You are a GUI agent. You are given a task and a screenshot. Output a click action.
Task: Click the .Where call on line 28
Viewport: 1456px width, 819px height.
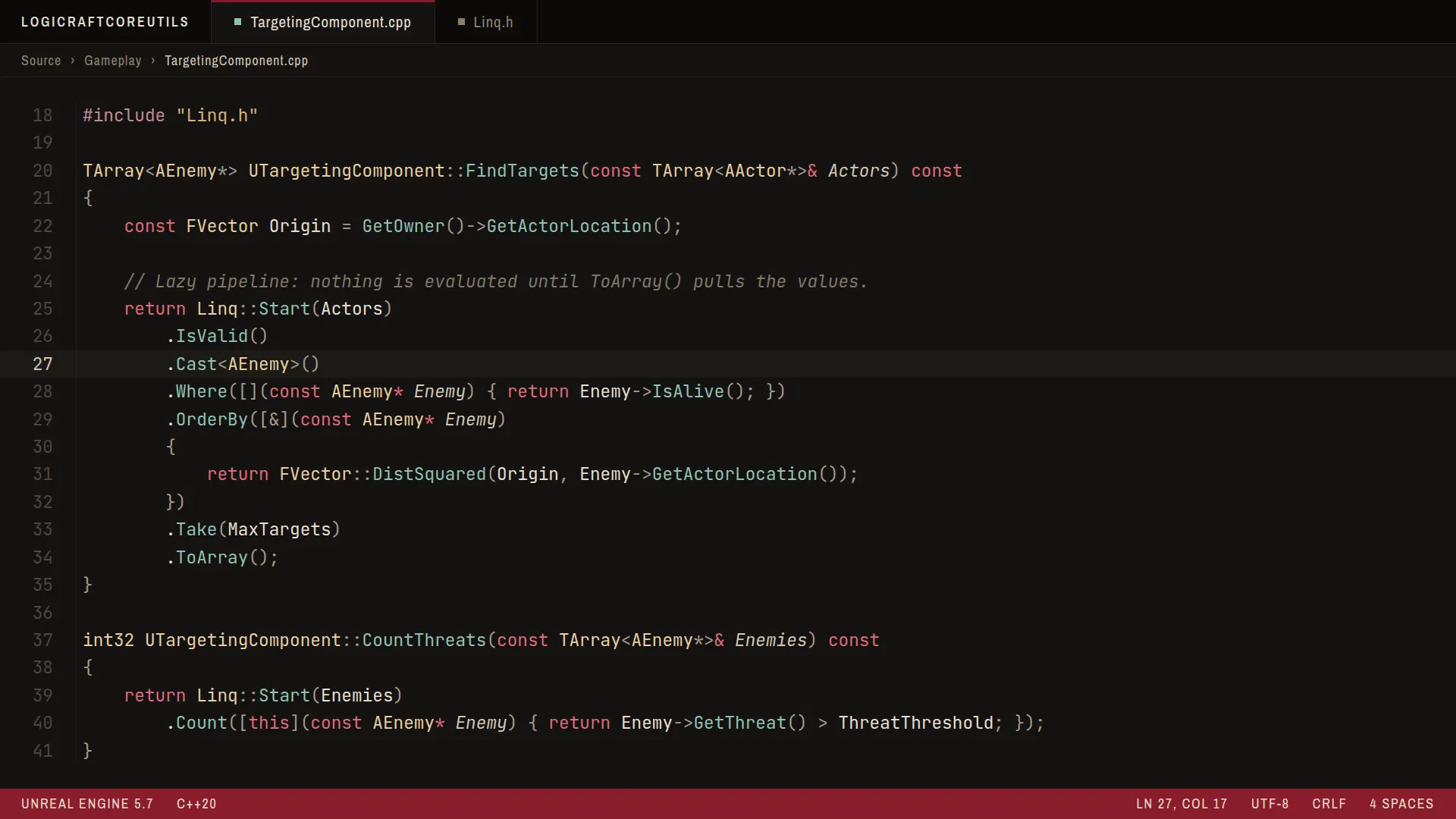pos(196,391)
